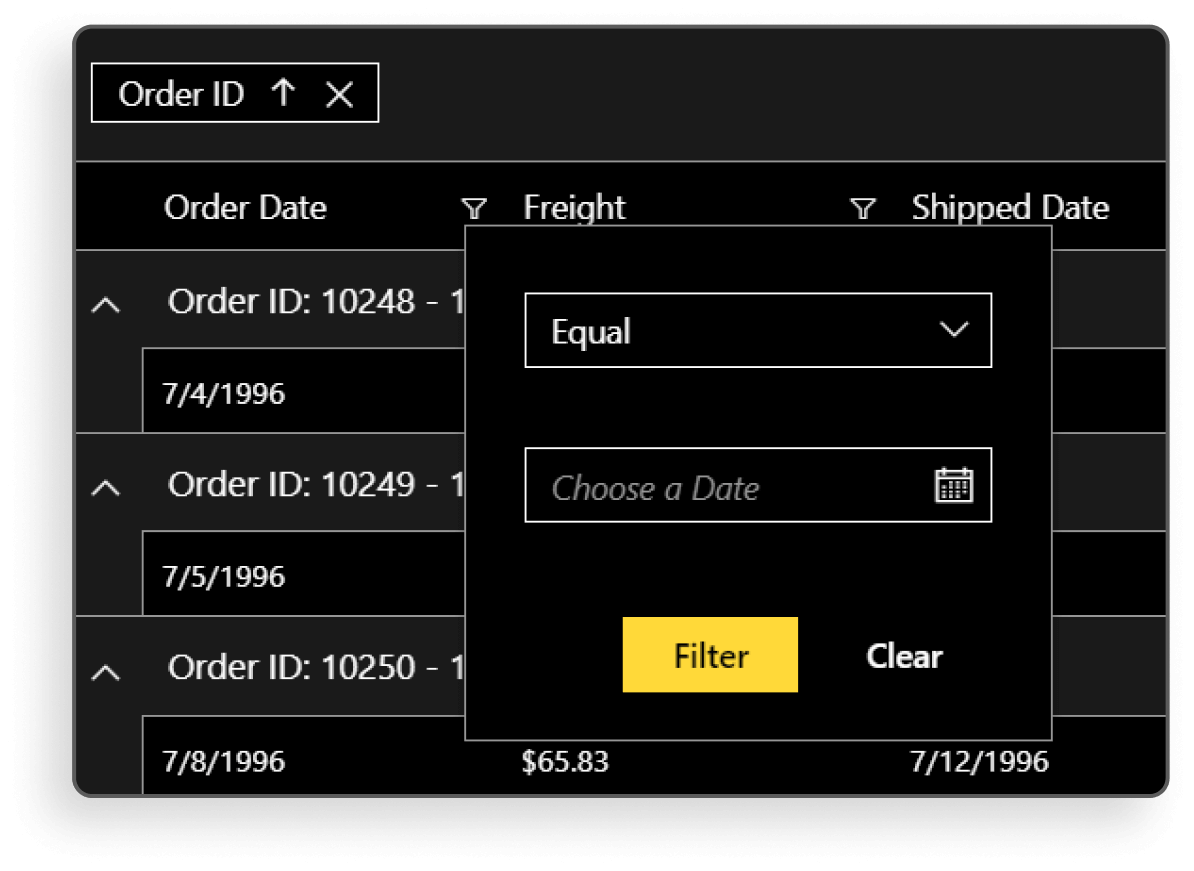This screenshot has width=1194, height=871.
Task: Select the $65.83 freight cell
Action: (x=565, y=761)
